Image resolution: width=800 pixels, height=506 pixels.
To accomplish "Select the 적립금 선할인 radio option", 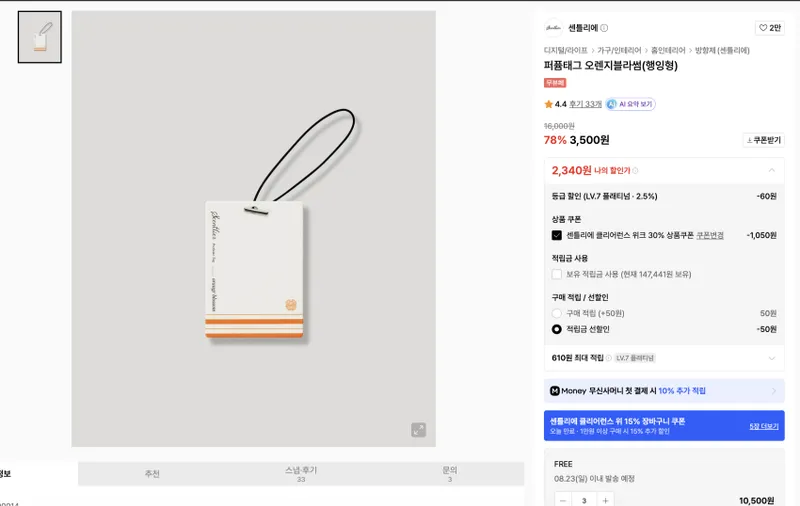I will [x=557, y=329].
